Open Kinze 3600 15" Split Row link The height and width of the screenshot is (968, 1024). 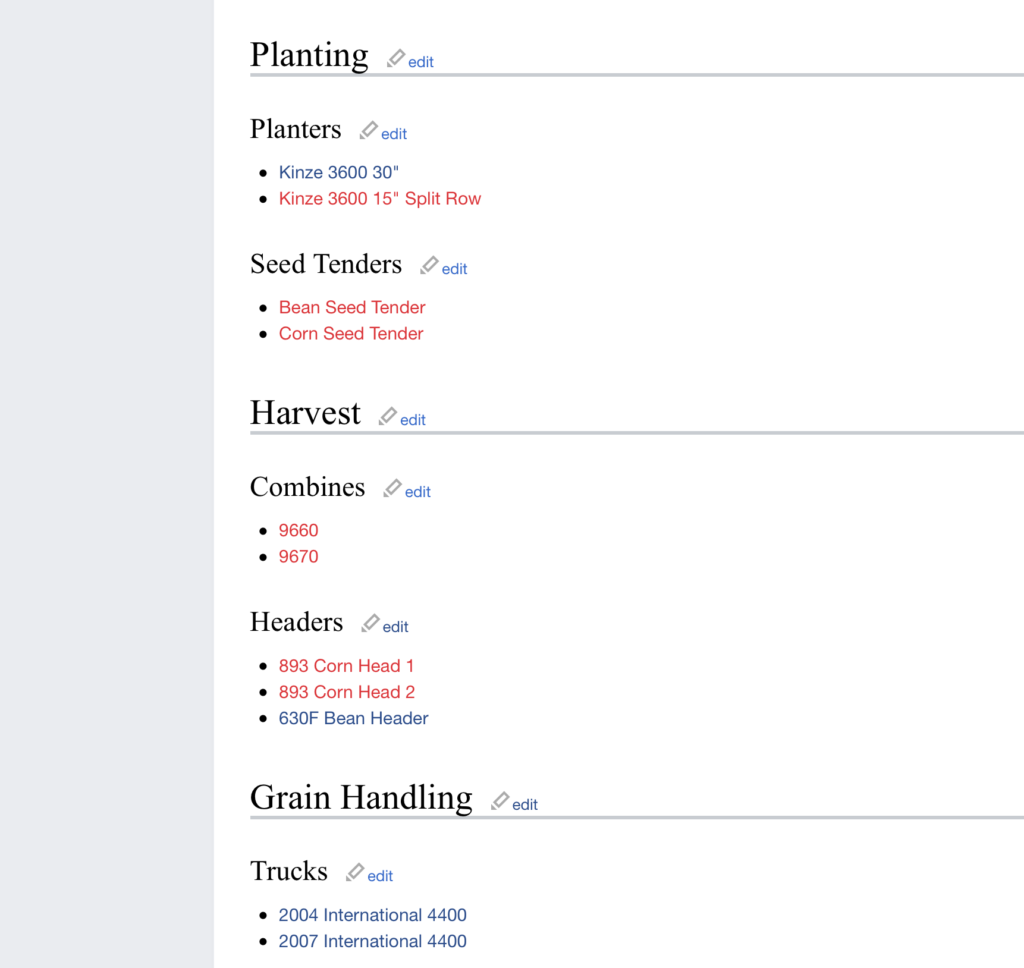(x=379, y=199)
